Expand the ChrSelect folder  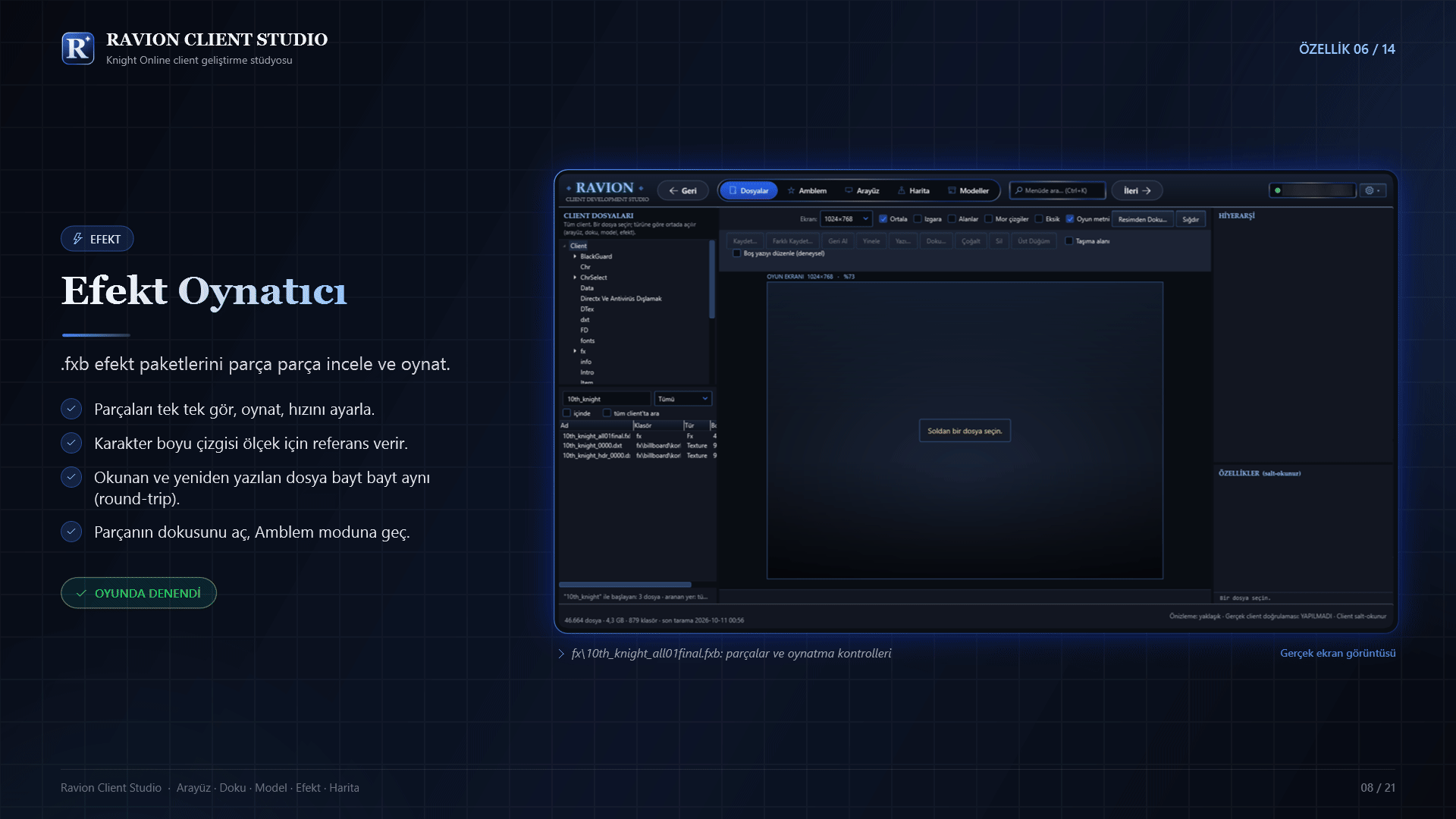(575, 278)
